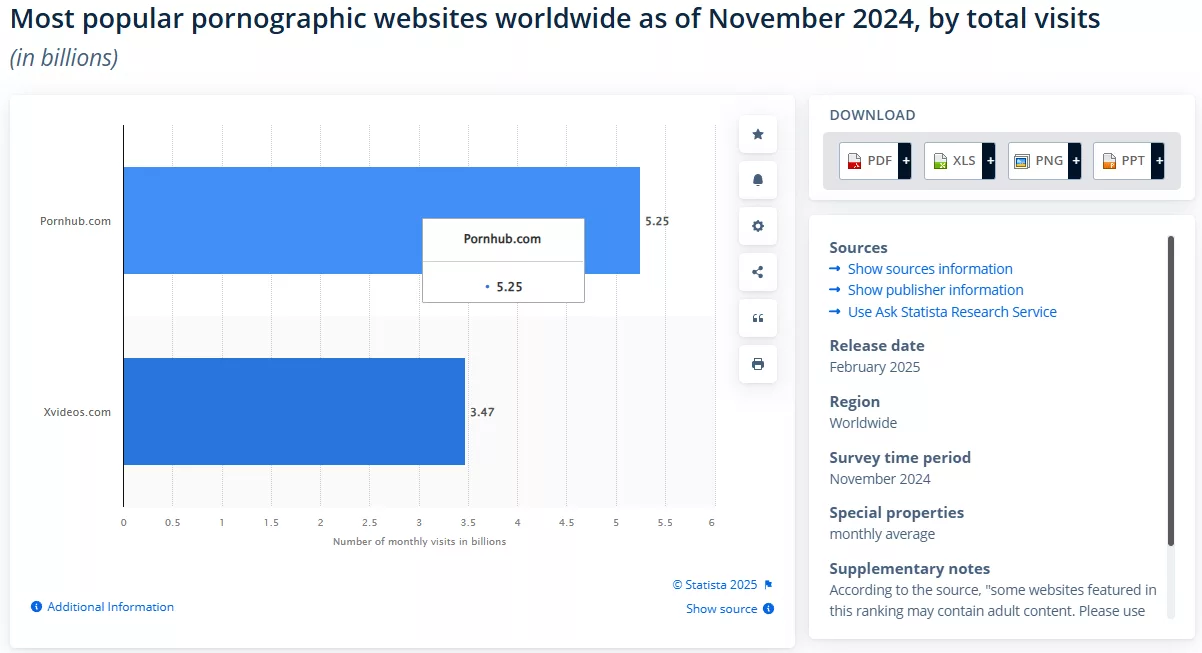The height and width of the screenshot is (653, 1202).
Task: Click the Worldwide region value
Action: click(x=863, y=423)
